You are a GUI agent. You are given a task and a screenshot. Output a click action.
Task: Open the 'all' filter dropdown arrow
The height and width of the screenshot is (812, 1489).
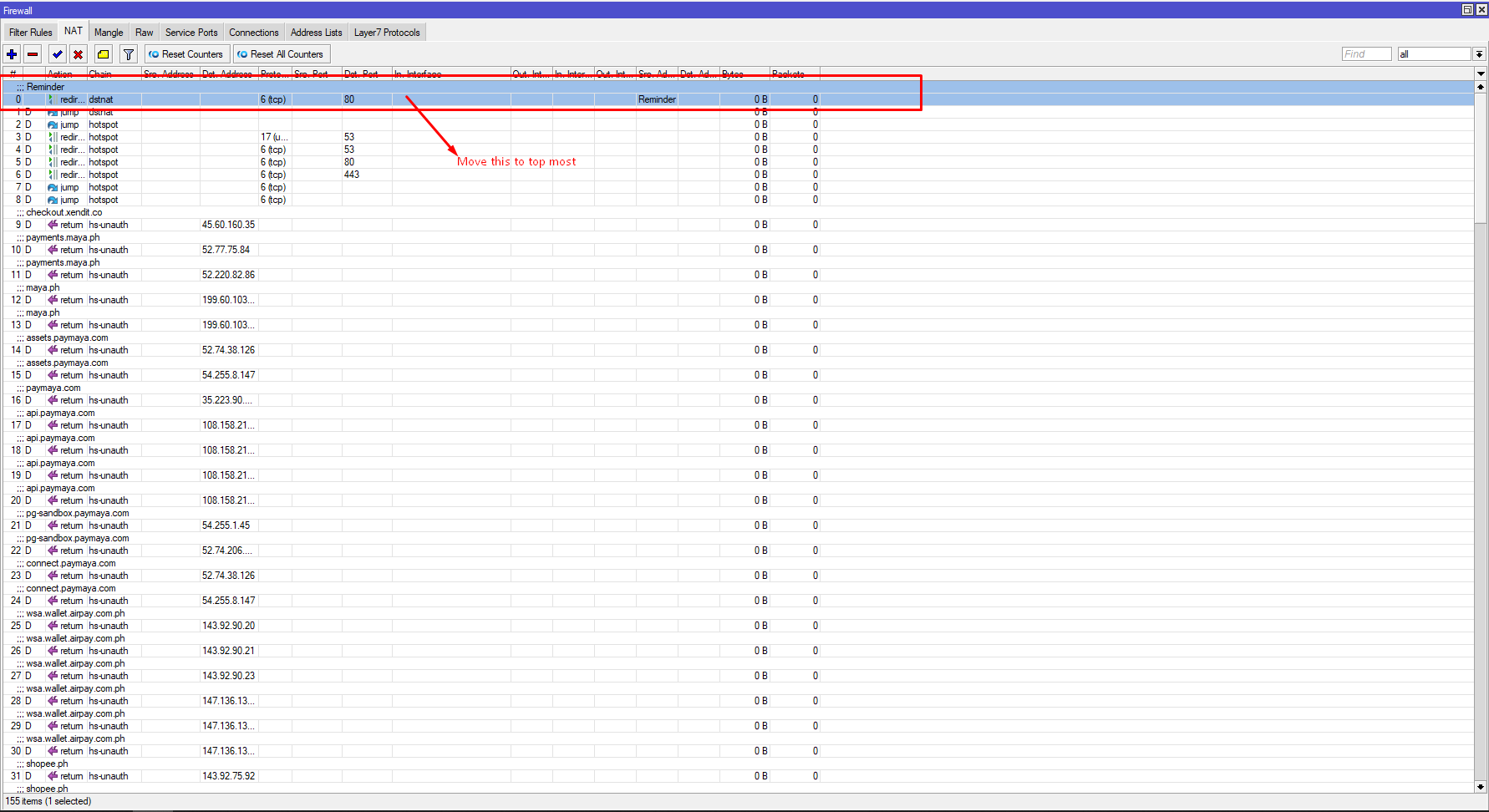1479,54
